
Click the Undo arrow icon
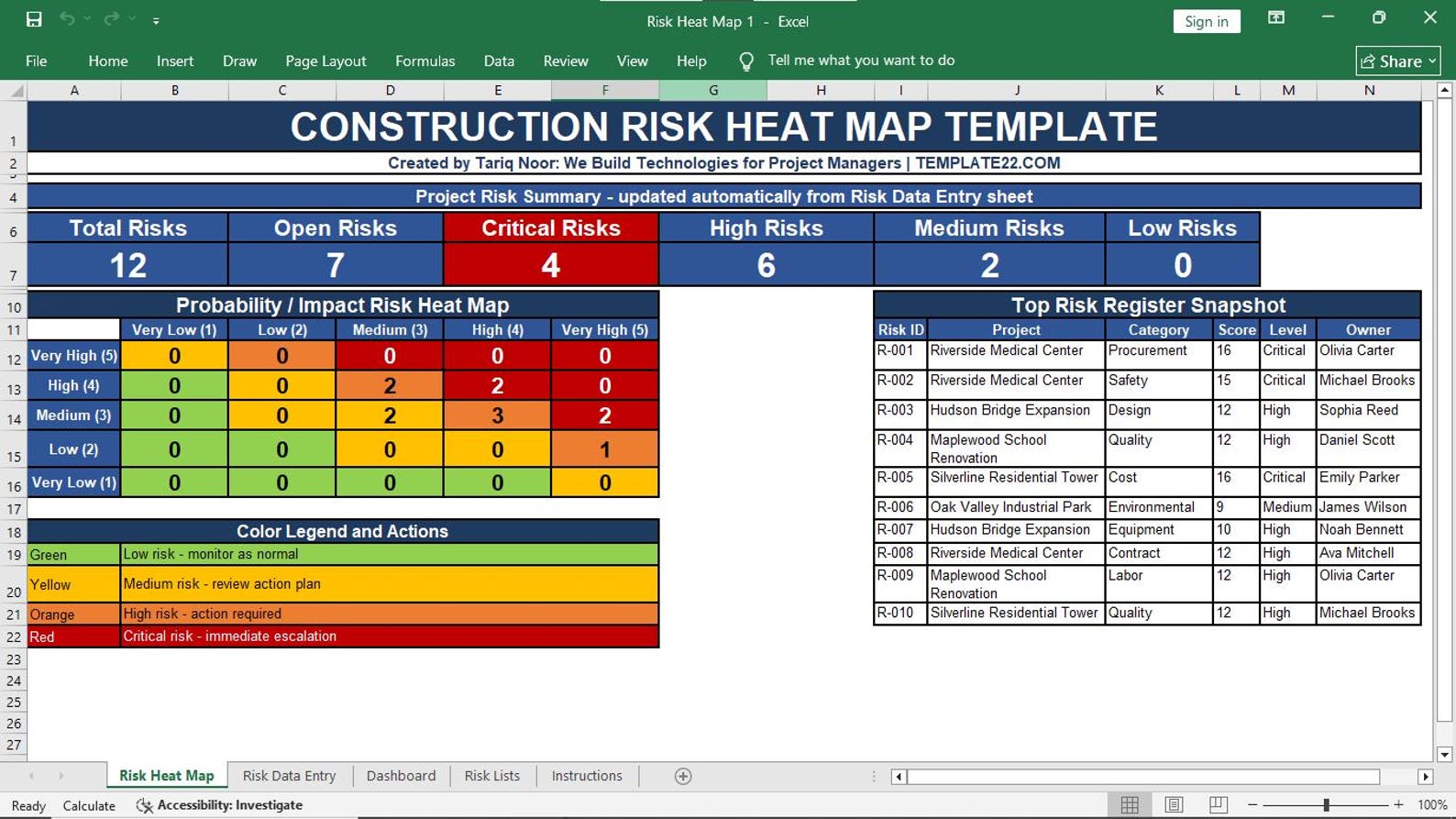(67, 19)
